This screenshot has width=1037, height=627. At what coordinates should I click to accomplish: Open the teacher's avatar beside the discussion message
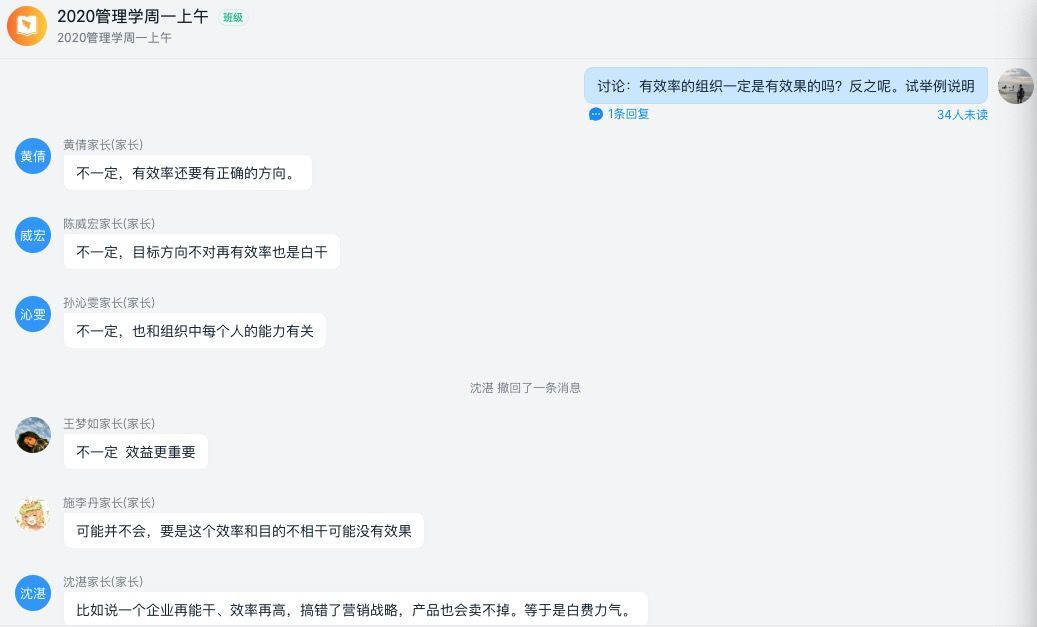(x=1015, y=86)
